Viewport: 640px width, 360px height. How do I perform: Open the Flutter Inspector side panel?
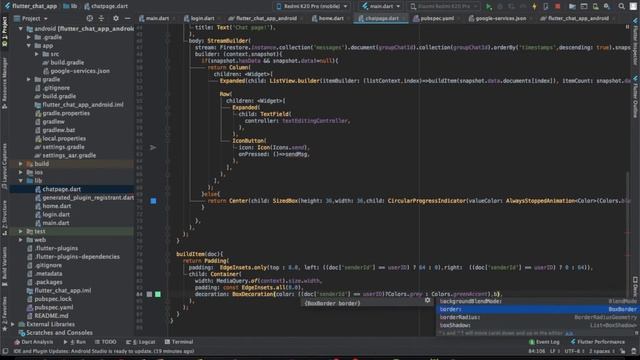pos(636,41)
